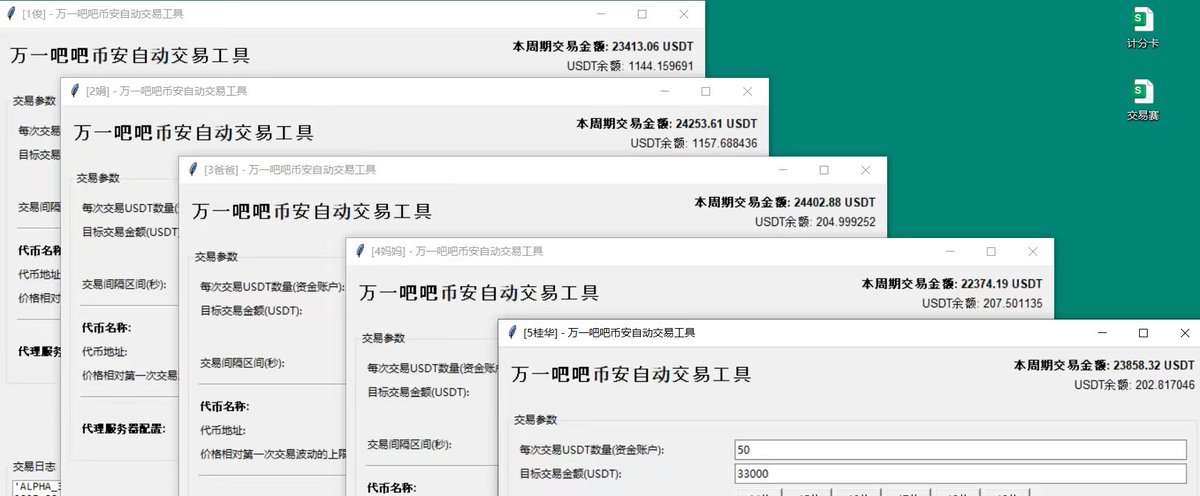
Task: Close the [3爸爸] window
Action: [x=866, y=170]
